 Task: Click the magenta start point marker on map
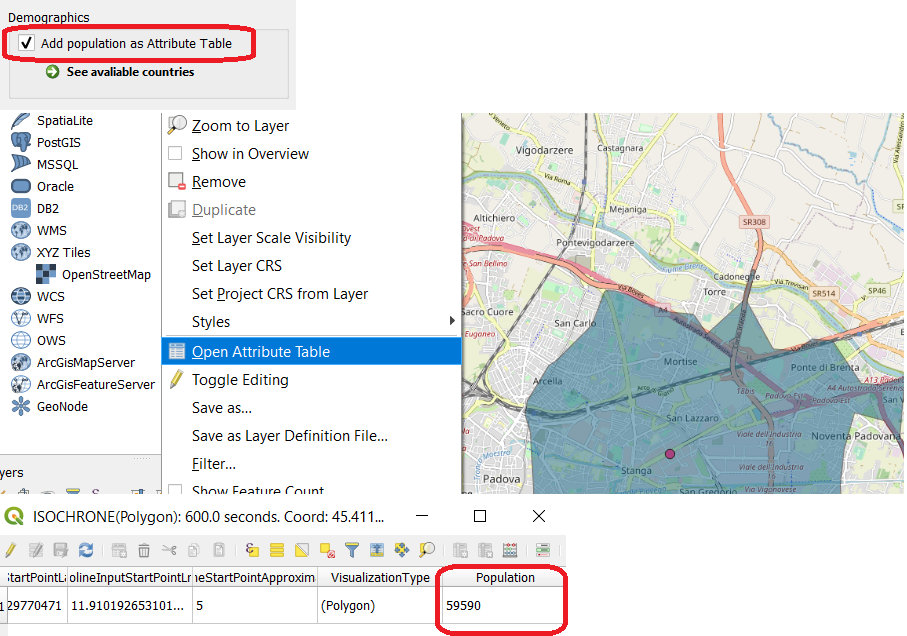pyautogui.click(x=670, y=454)
